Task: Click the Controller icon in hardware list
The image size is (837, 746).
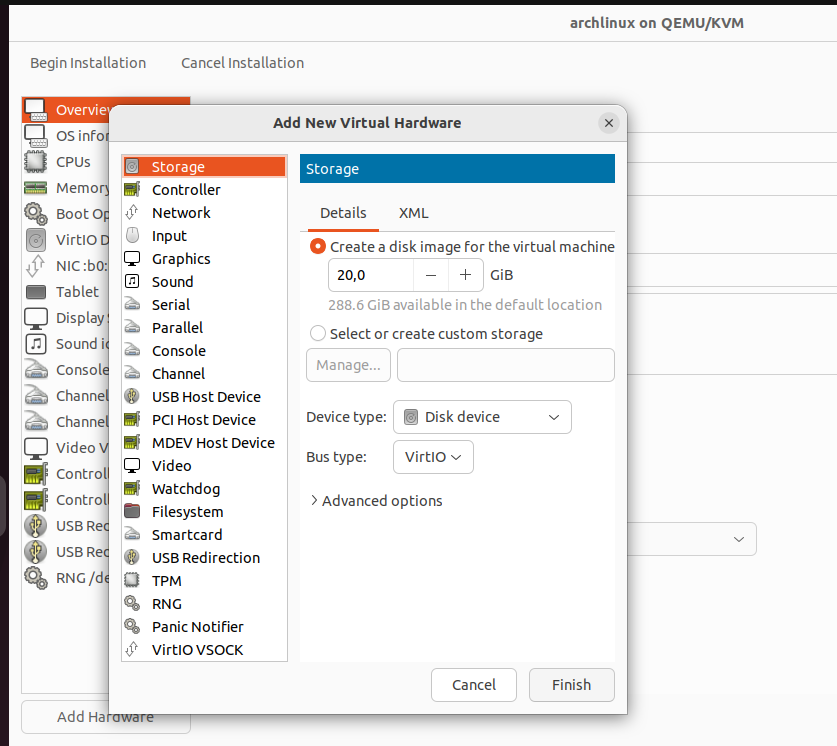Action: 132,190
